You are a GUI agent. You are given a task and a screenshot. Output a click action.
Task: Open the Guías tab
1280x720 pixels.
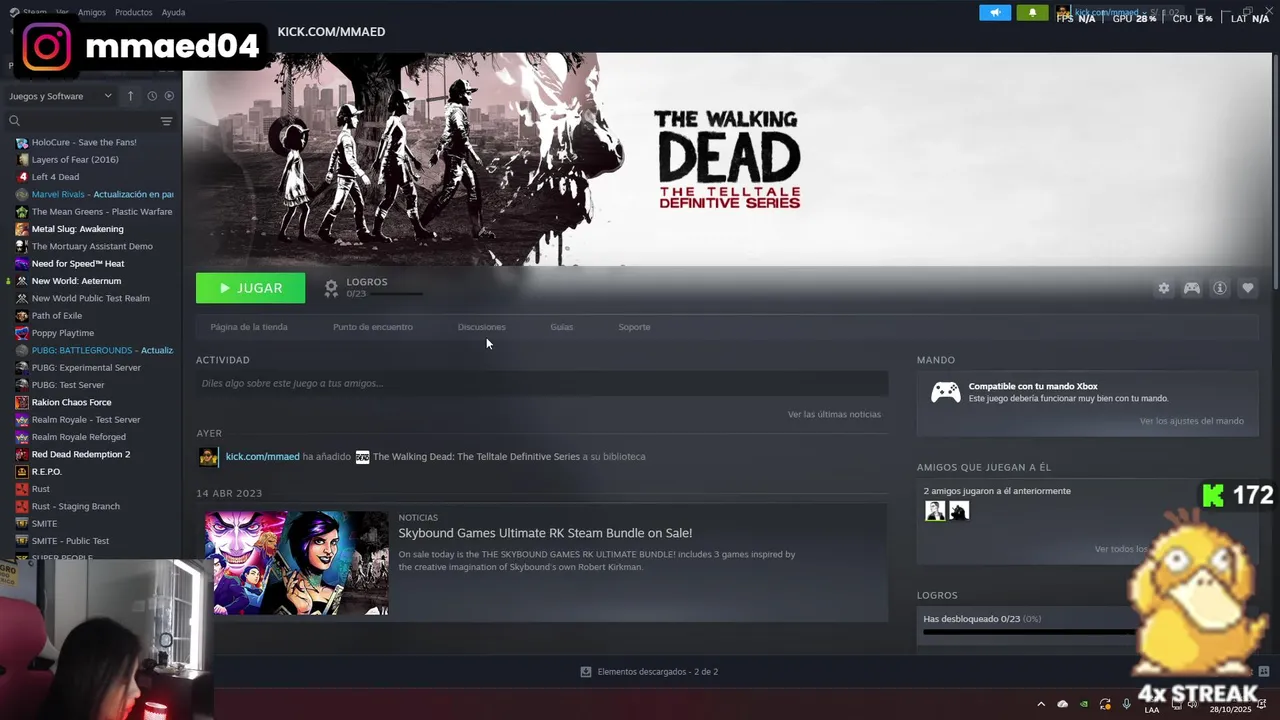pyautogui.click(x=562, y=327)
